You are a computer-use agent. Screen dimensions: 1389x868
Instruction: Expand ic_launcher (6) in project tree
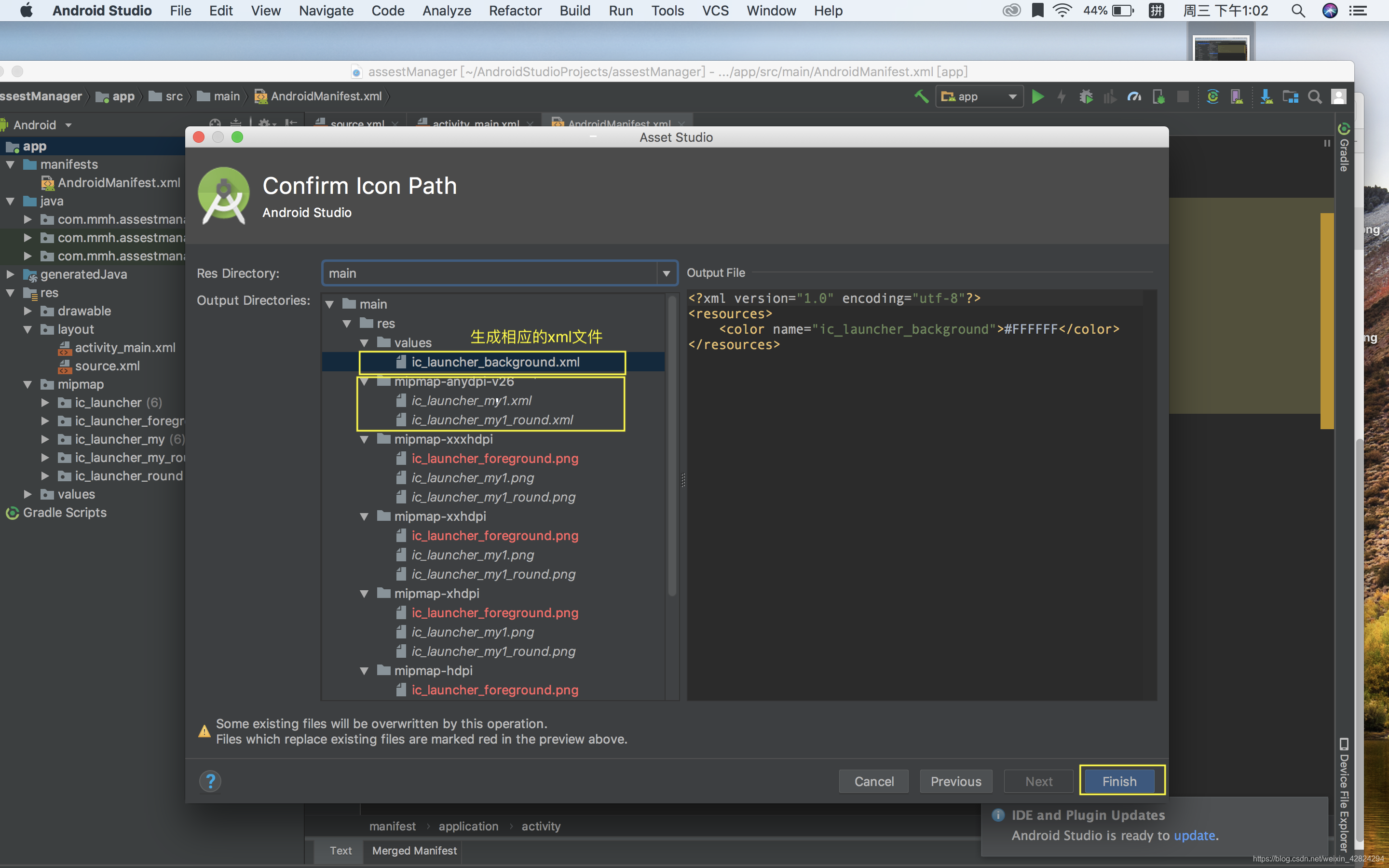pos(45,403)
